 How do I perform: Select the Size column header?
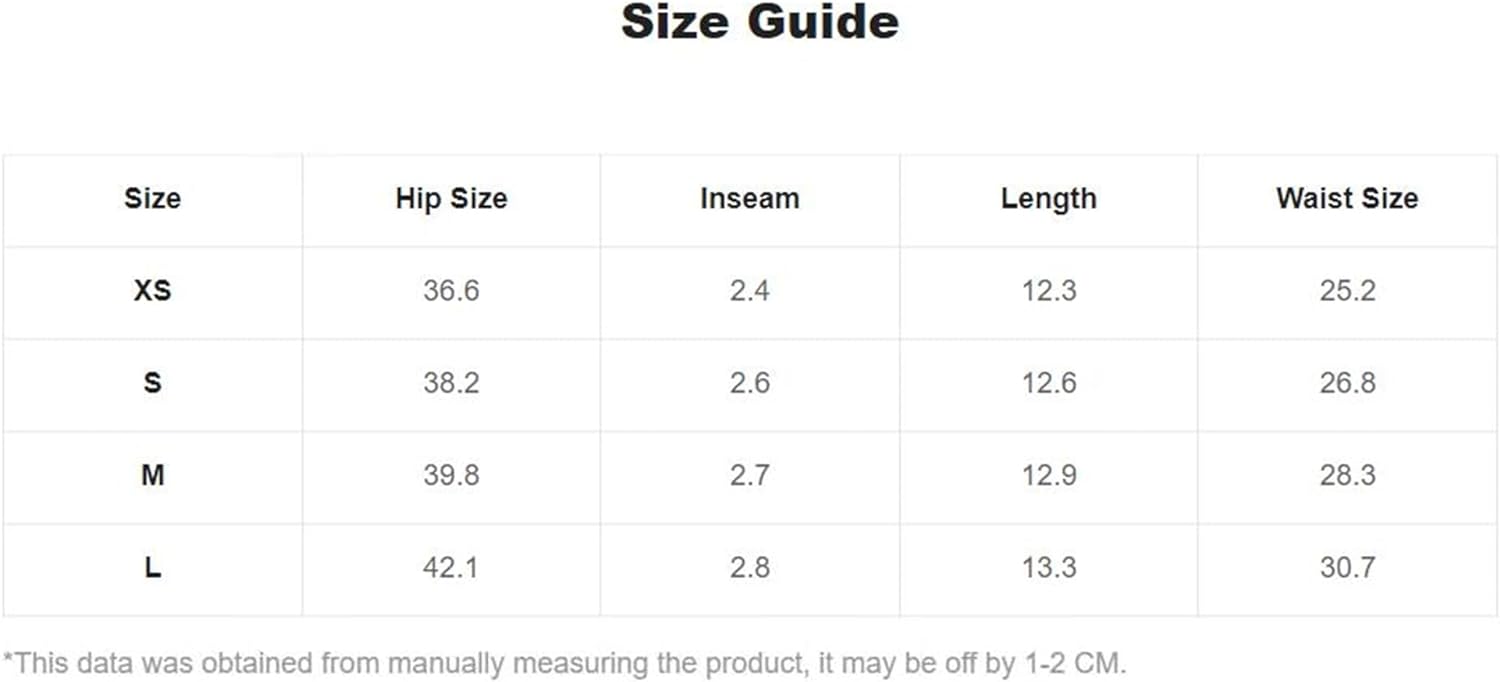click(152, 198)
